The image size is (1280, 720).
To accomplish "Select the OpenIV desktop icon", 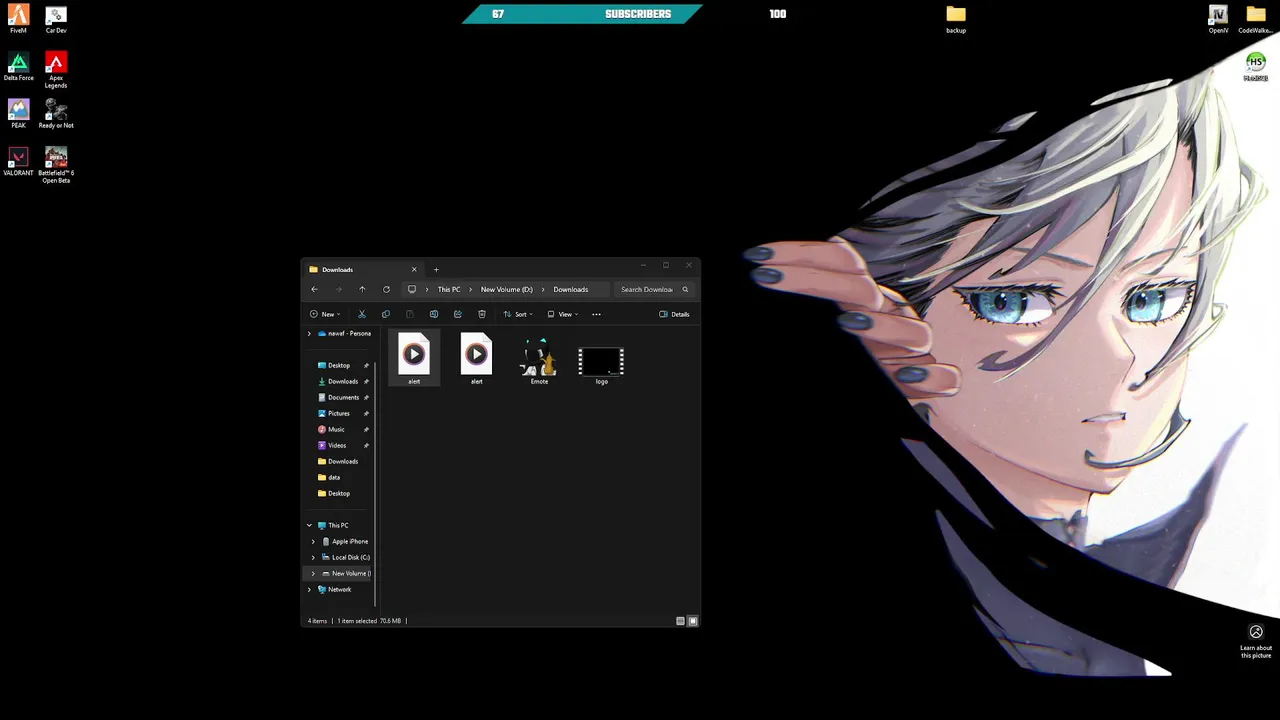I will pos(1218,19).
